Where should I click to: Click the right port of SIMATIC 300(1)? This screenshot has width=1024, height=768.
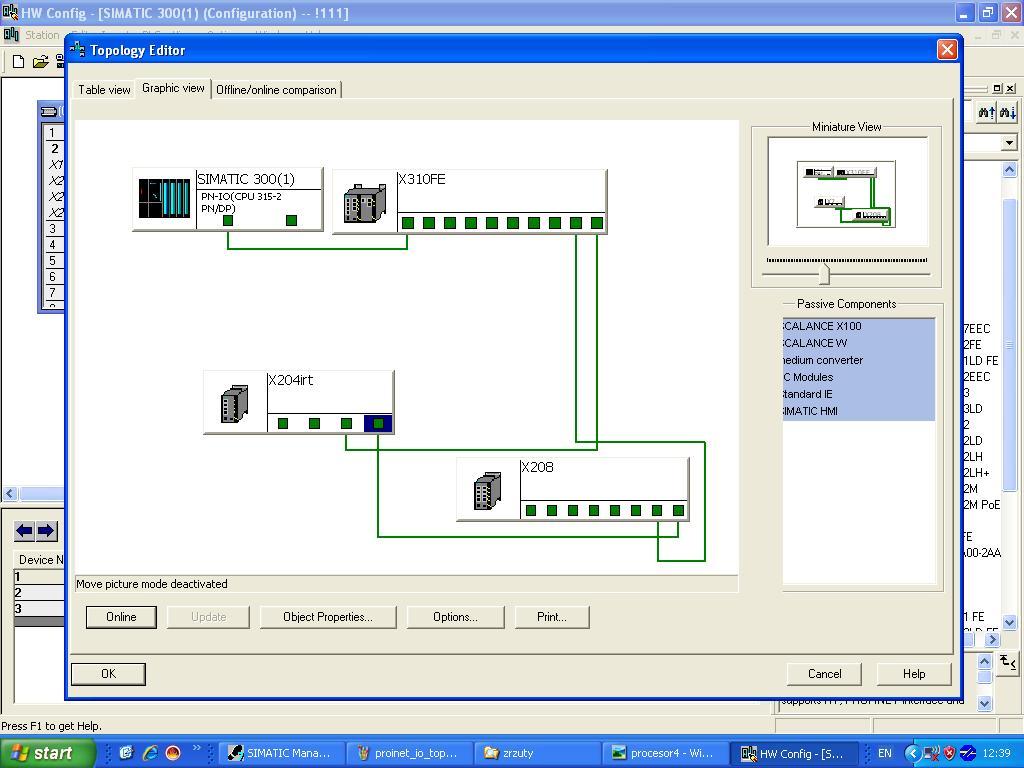tap(291, 221)
